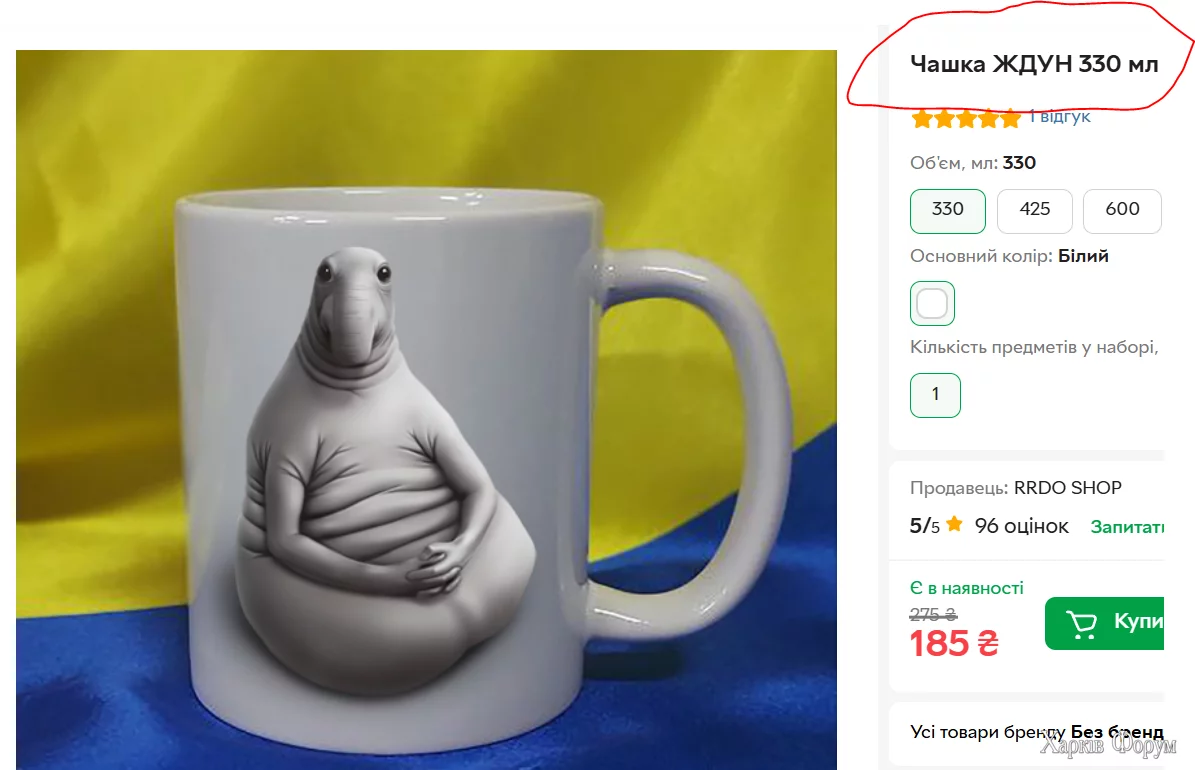Viewport: 1195px width, 770px height.
Task: Click the red 185 ₴ price
Action: (953, 643)
